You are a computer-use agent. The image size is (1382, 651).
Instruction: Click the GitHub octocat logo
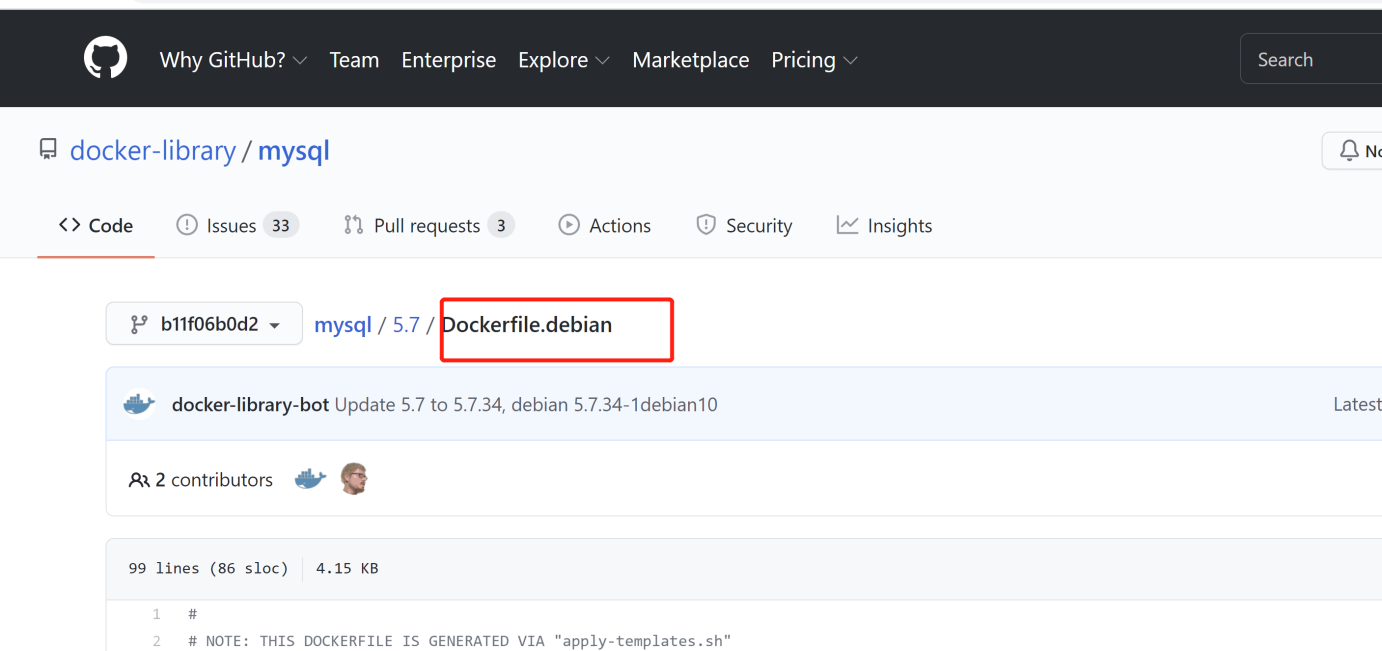click(105, 59)
